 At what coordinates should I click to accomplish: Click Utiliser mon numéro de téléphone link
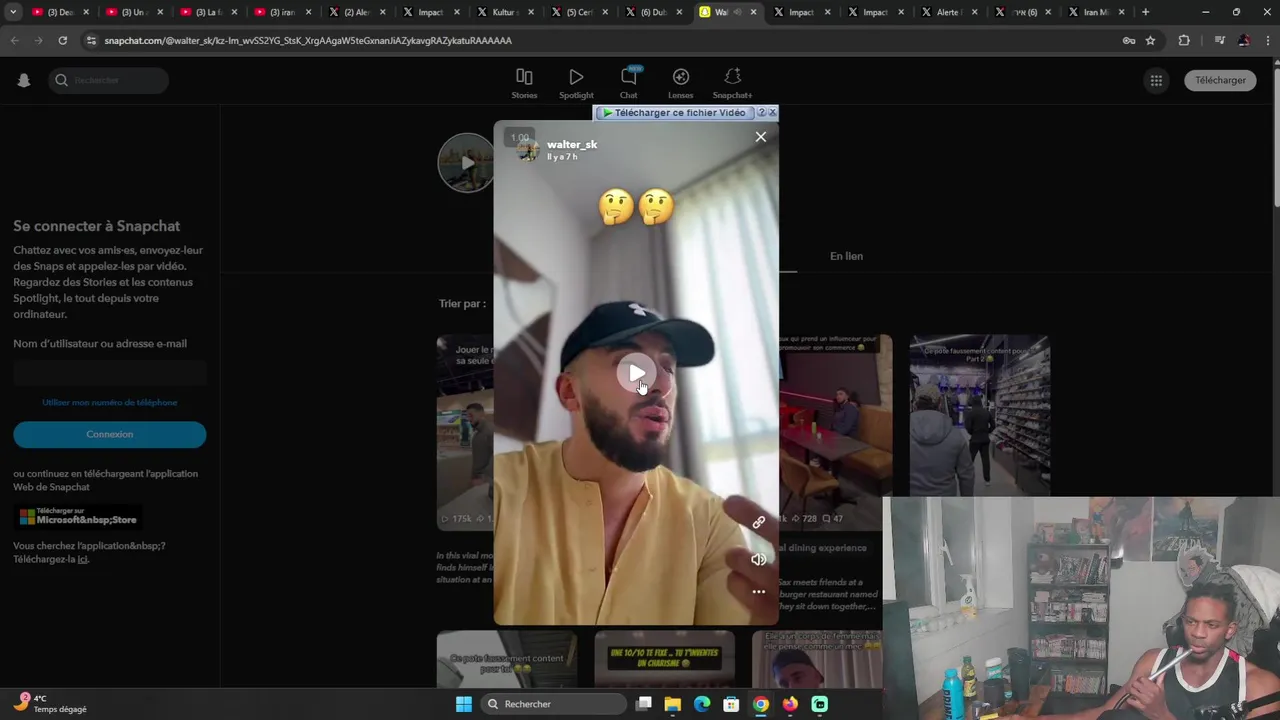coord(110,402)
